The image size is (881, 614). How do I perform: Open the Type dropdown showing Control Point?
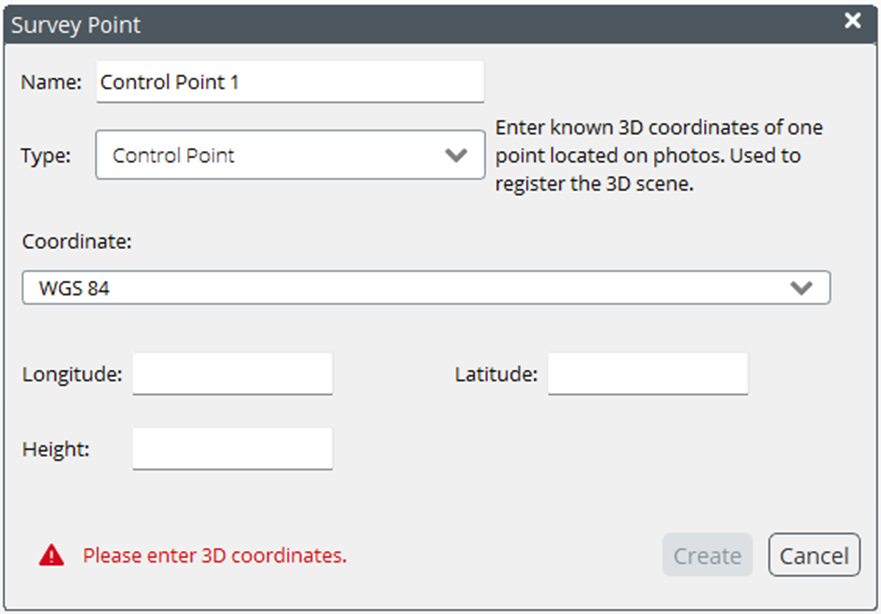290,155
